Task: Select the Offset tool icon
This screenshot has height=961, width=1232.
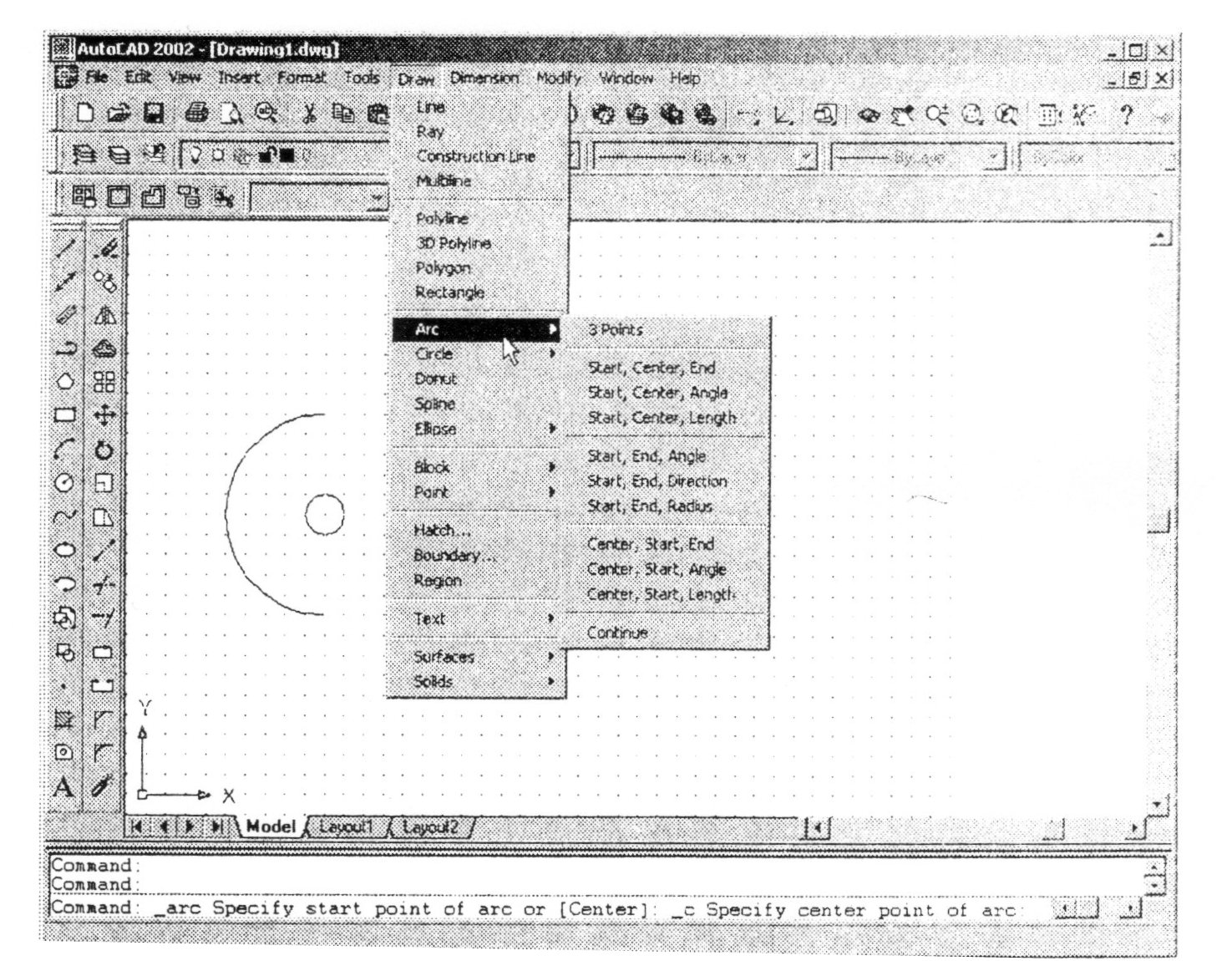Action: coord(104,348)
